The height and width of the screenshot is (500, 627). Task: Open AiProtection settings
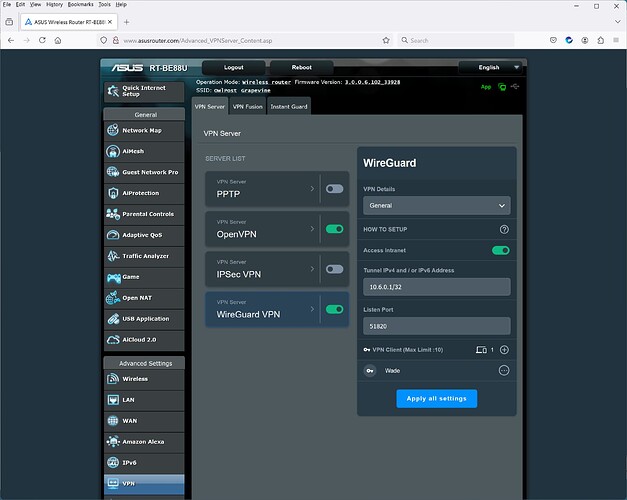(x=144, y=193)
